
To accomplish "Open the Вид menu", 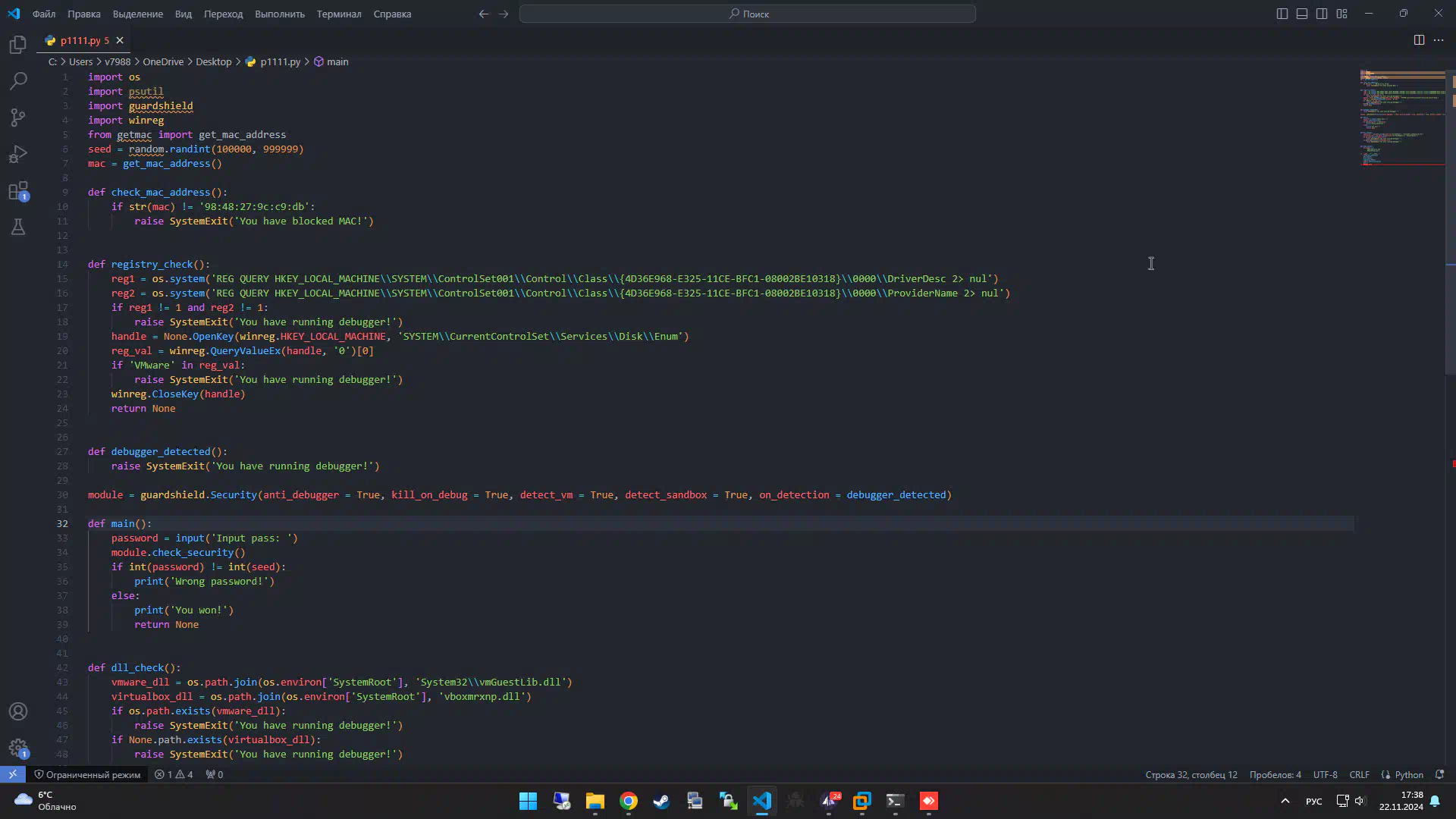I will pyautogui.click(x=184, y=14).
